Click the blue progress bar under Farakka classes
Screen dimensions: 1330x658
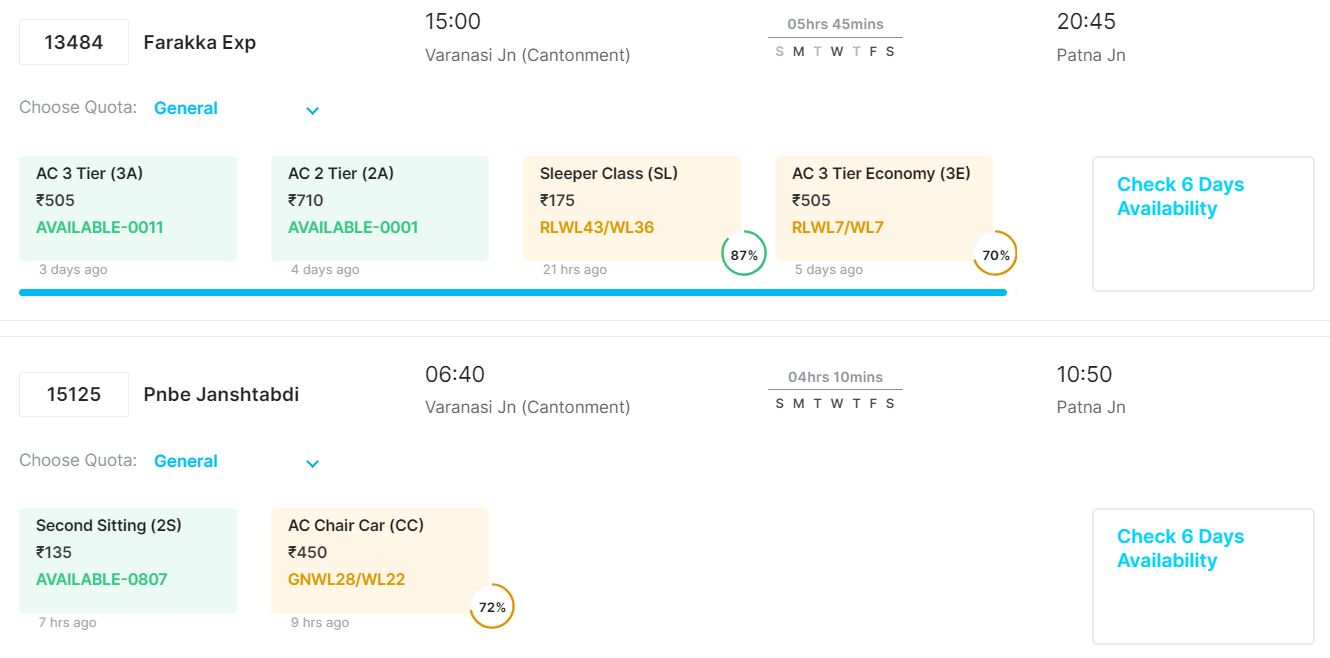click(x=512, y=292)
